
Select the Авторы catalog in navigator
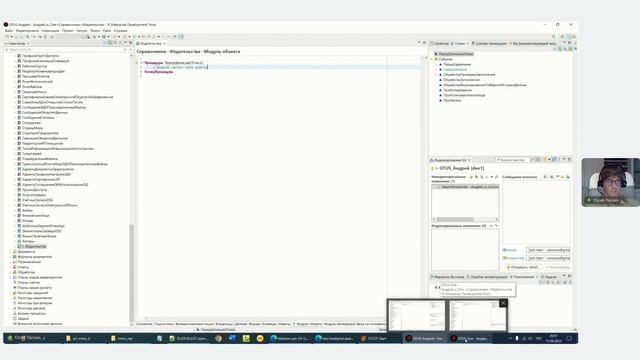(28, 242)
